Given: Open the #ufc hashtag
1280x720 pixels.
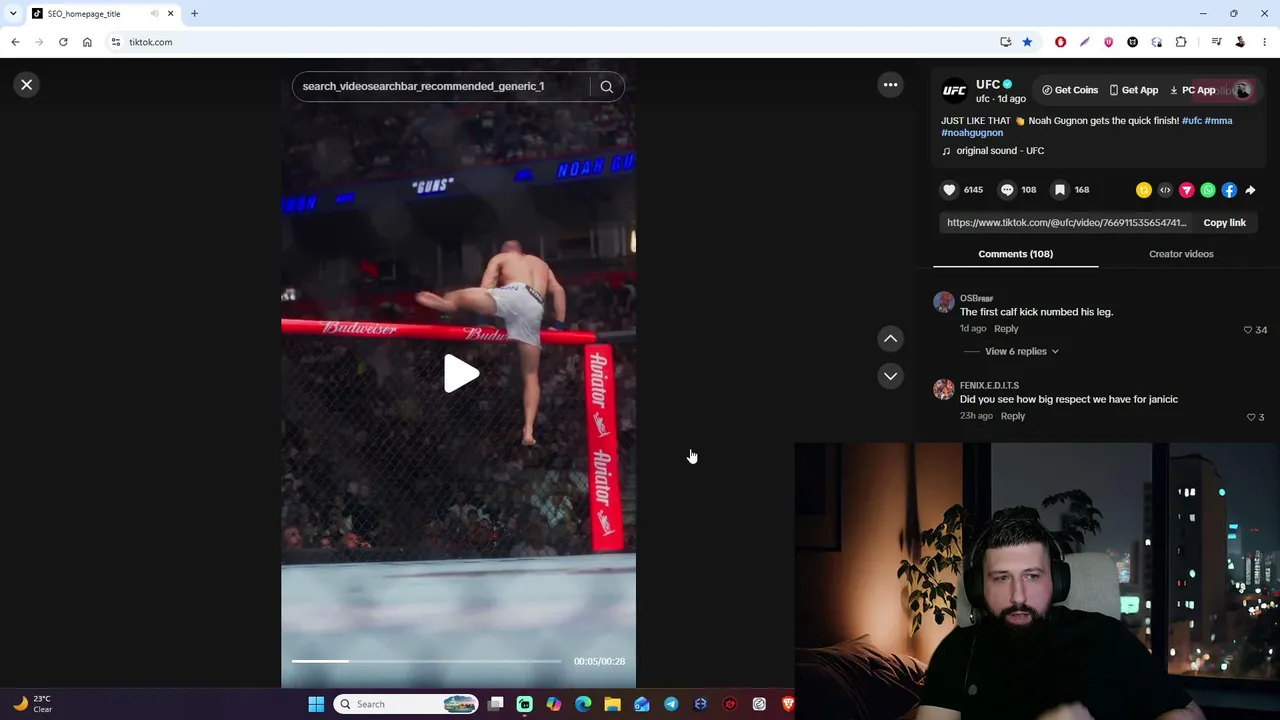Looking at the screenshot, I should [x=1192, y=120].
